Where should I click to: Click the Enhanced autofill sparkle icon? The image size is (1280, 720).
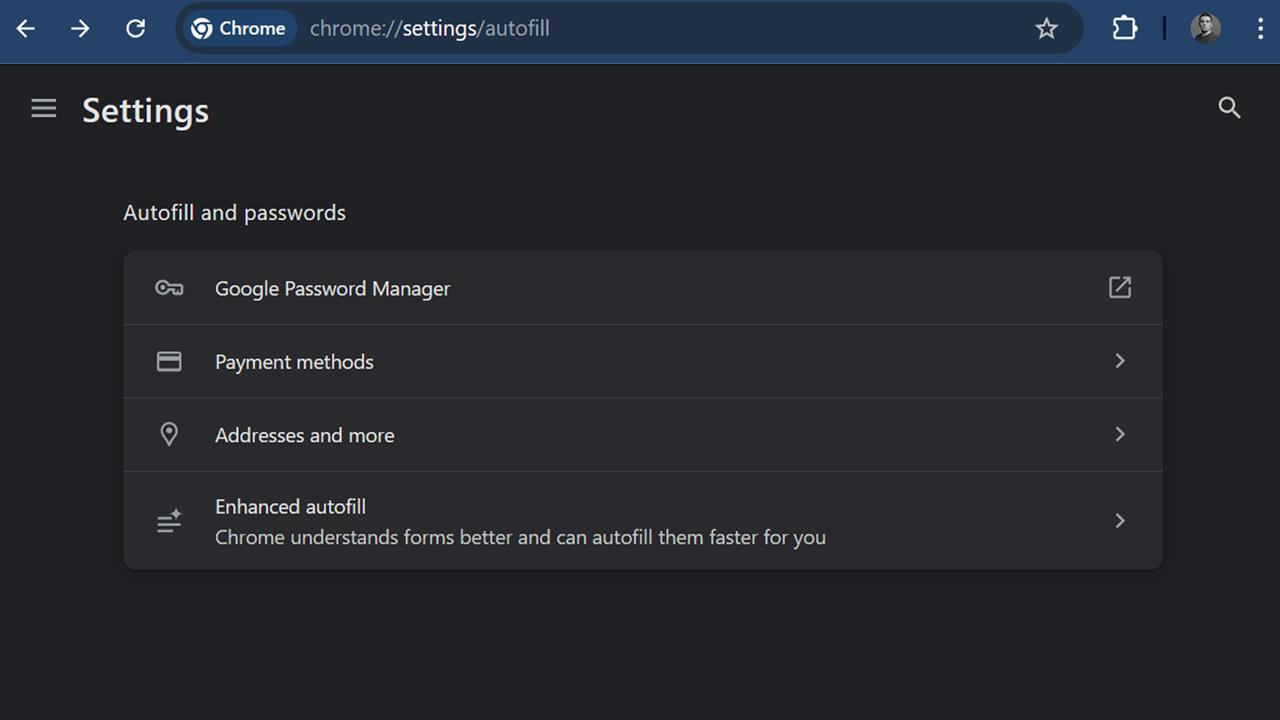tap(169, 521)
